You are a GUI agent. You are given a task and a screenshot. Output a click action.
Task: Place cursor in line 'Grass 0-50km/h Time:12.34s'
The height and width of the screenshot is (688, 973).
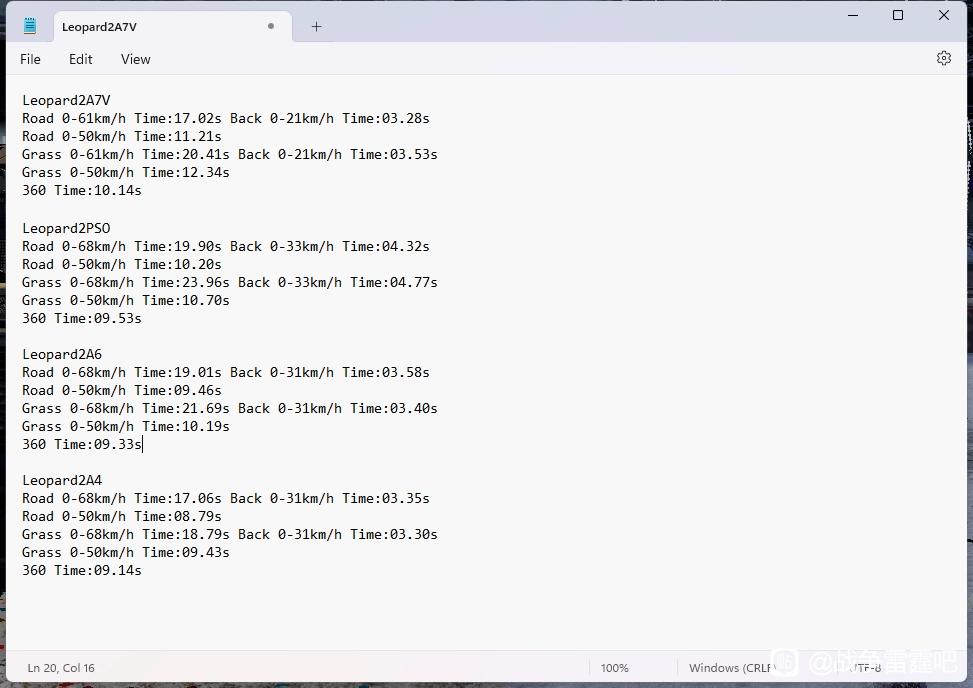pyautogui.click(x=126, y=172)
